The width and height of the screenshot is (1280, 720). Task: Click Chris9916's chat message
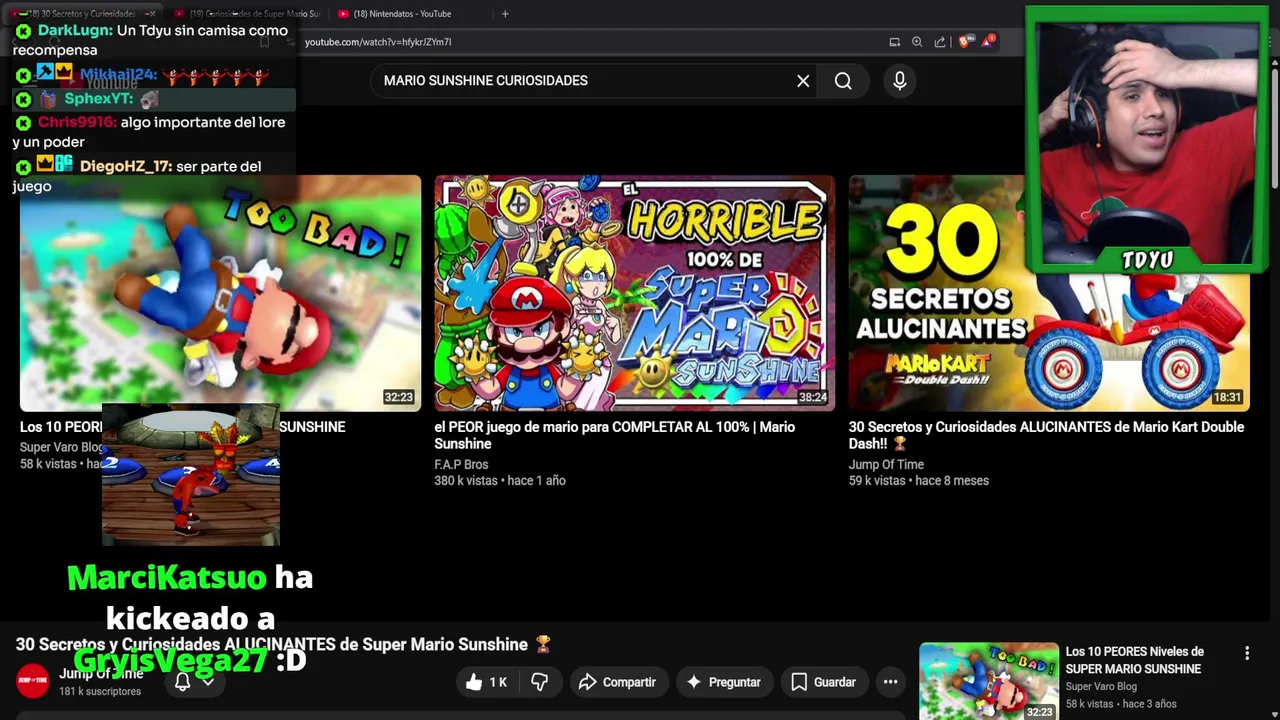tap(150, 132)
